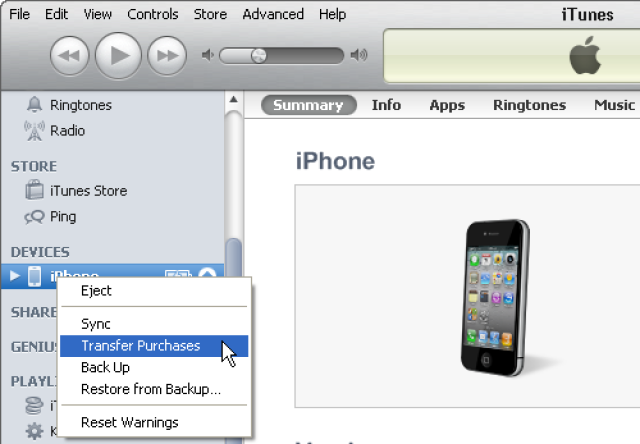The image size is (640, 444).
Task: Click the gear playlist icon in sidebar
Action: (x=34, y=431)
